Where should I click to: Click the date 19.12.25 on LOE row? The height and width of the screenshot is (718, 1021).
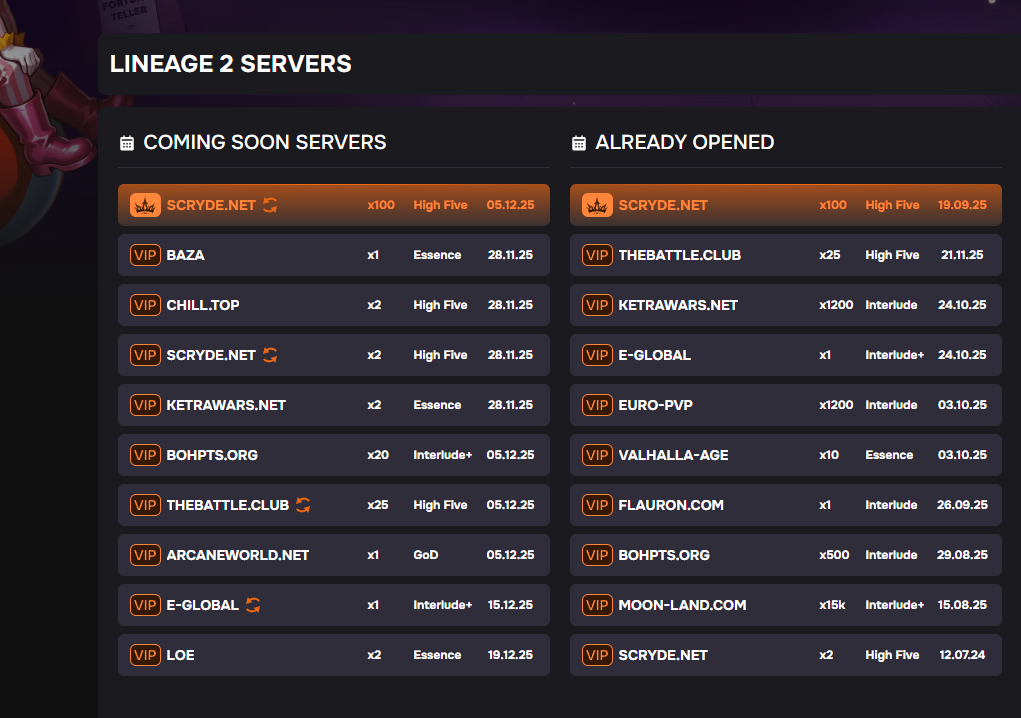510,655
